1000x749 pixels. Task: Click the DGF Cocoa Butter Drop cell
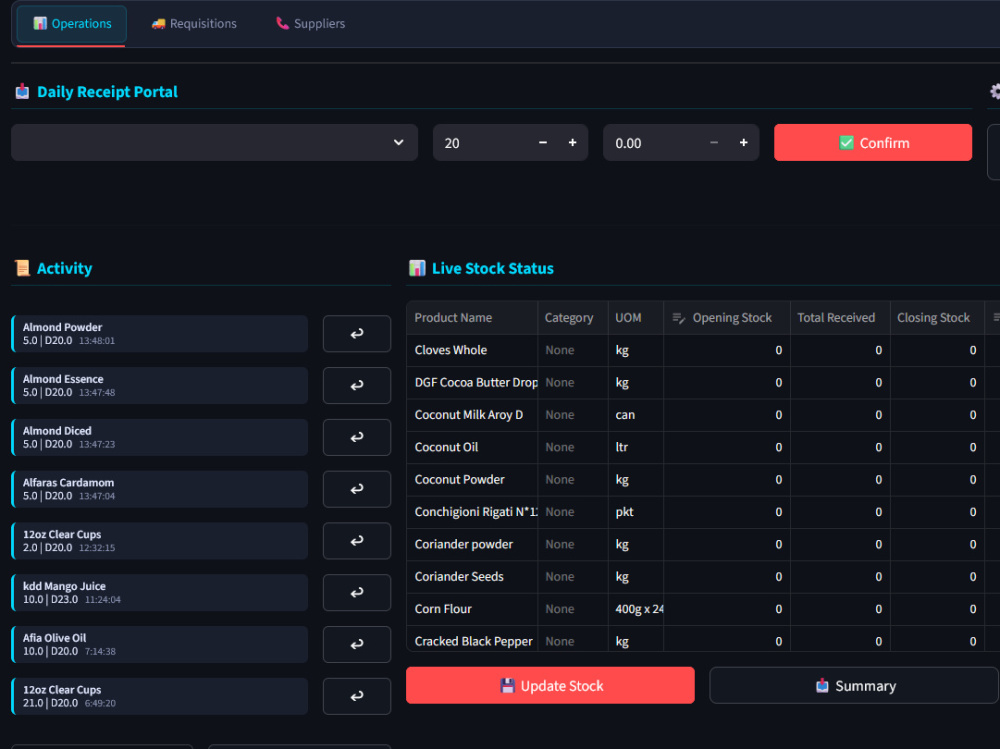(472, 382)
